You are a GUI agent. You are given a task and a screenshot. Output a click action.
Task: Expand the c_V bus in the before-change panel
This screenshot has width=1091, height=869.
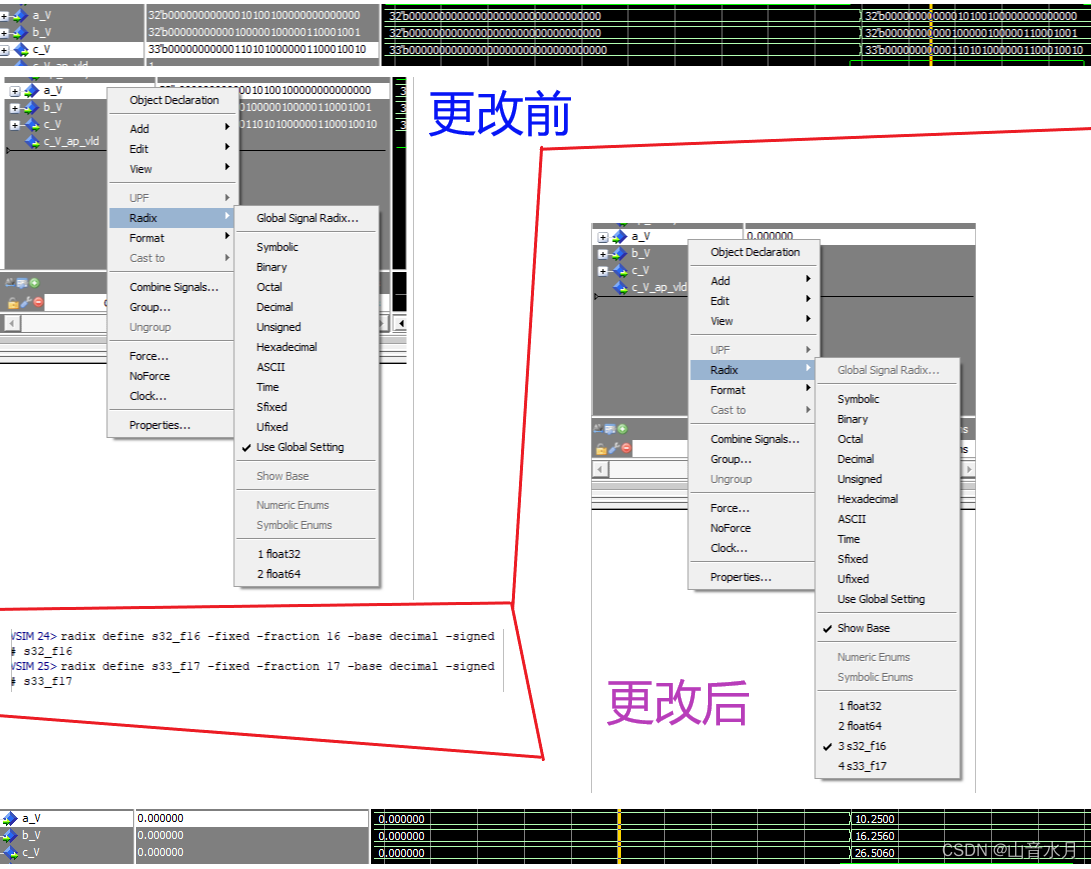(x=15, y=125)
